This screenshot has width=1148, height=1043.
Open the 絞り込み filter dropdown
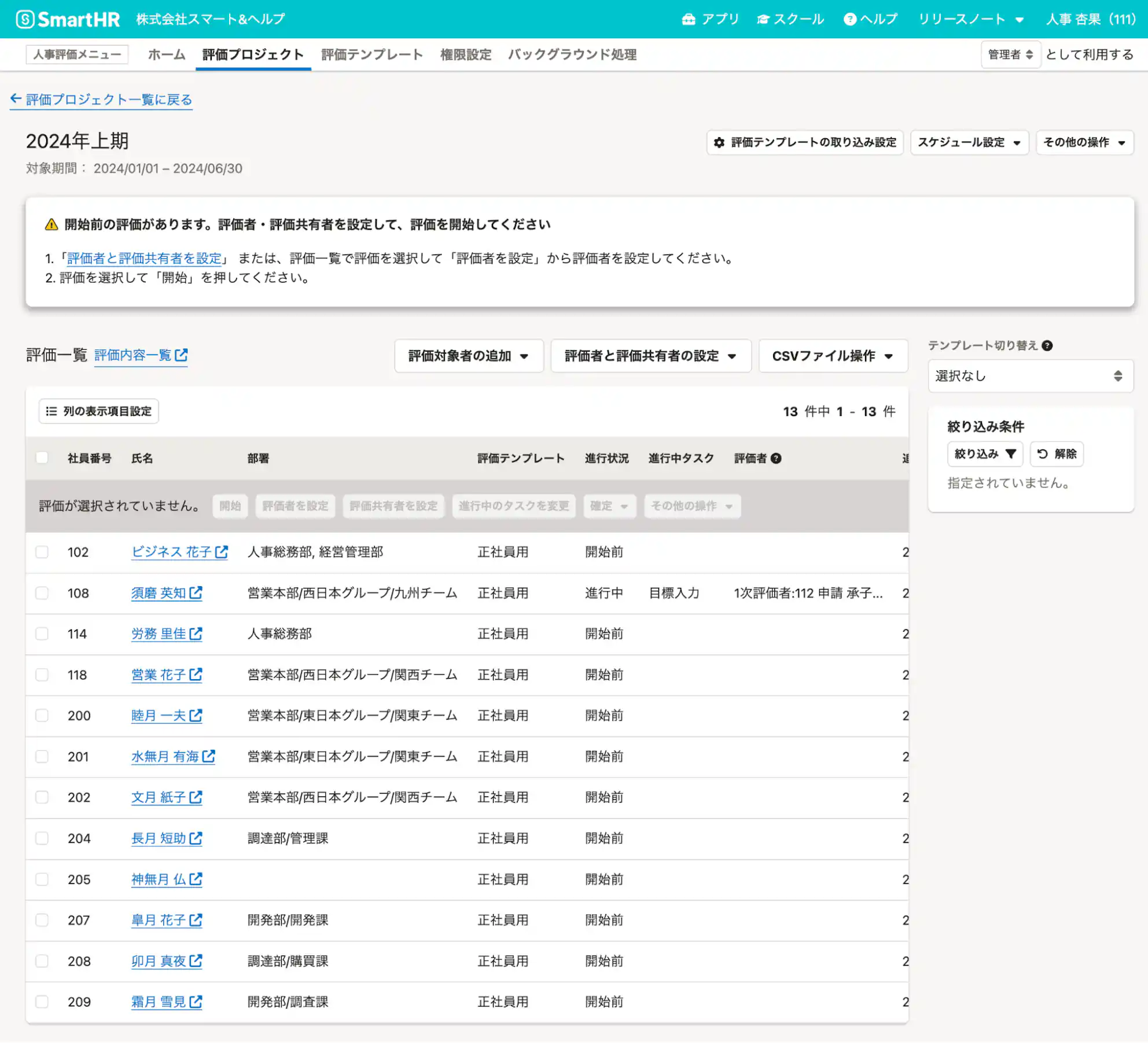(x=985, y=454)
